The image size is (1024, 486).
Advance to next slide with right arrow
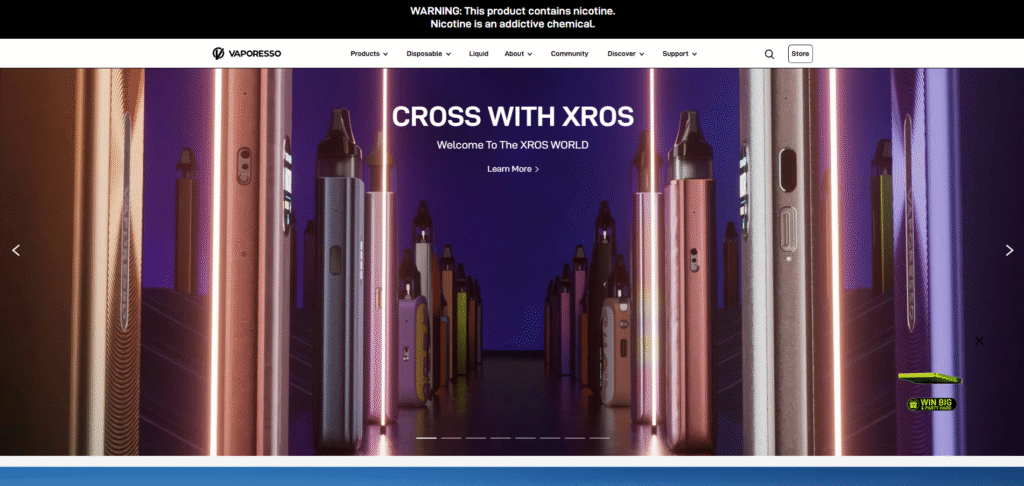click(x=1009, y=250)
